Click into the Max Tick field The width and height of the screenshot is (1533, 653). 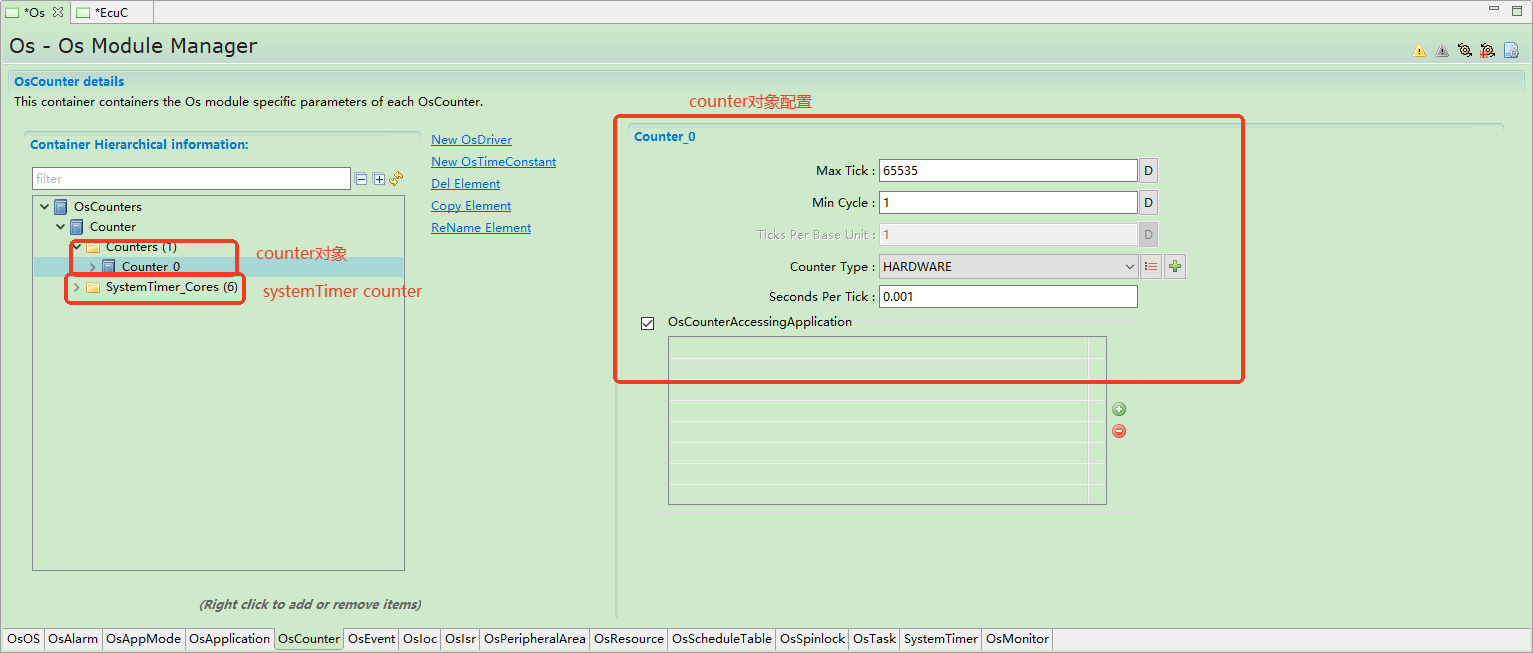pos(1007,171)
